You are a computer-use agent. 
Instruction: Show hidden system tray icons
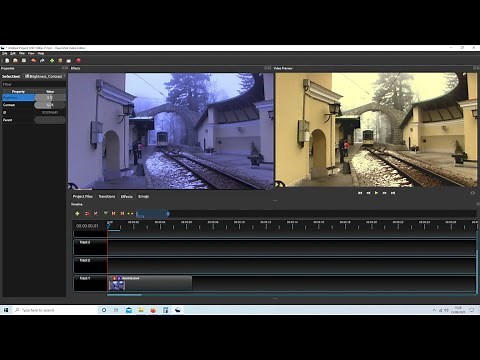coord(434,310)
